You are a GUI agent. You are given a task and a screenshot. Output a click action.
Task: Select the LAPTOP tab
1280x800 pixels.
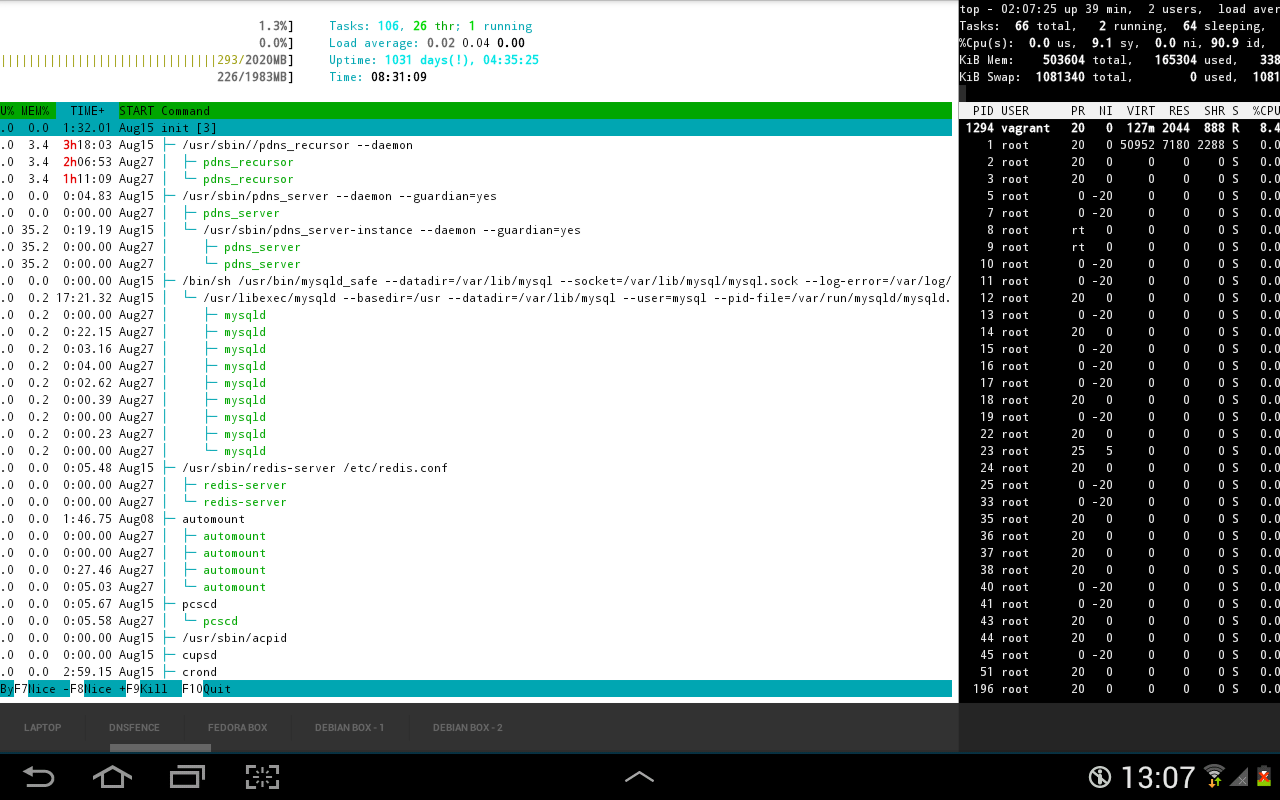tap(42, 727)
